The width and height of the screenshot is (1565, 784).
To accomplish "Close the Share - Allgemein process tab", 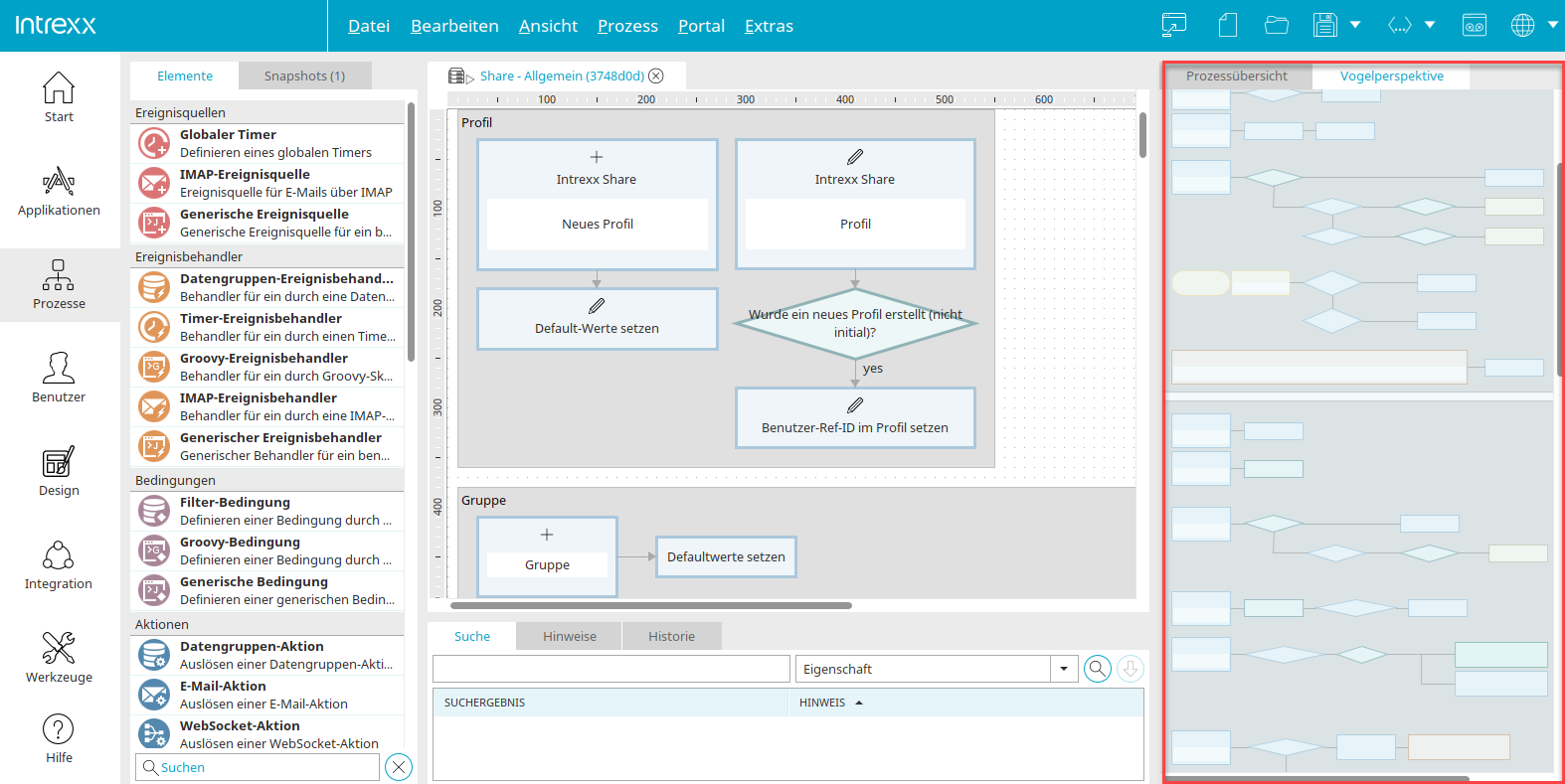I will pos(656,76).
